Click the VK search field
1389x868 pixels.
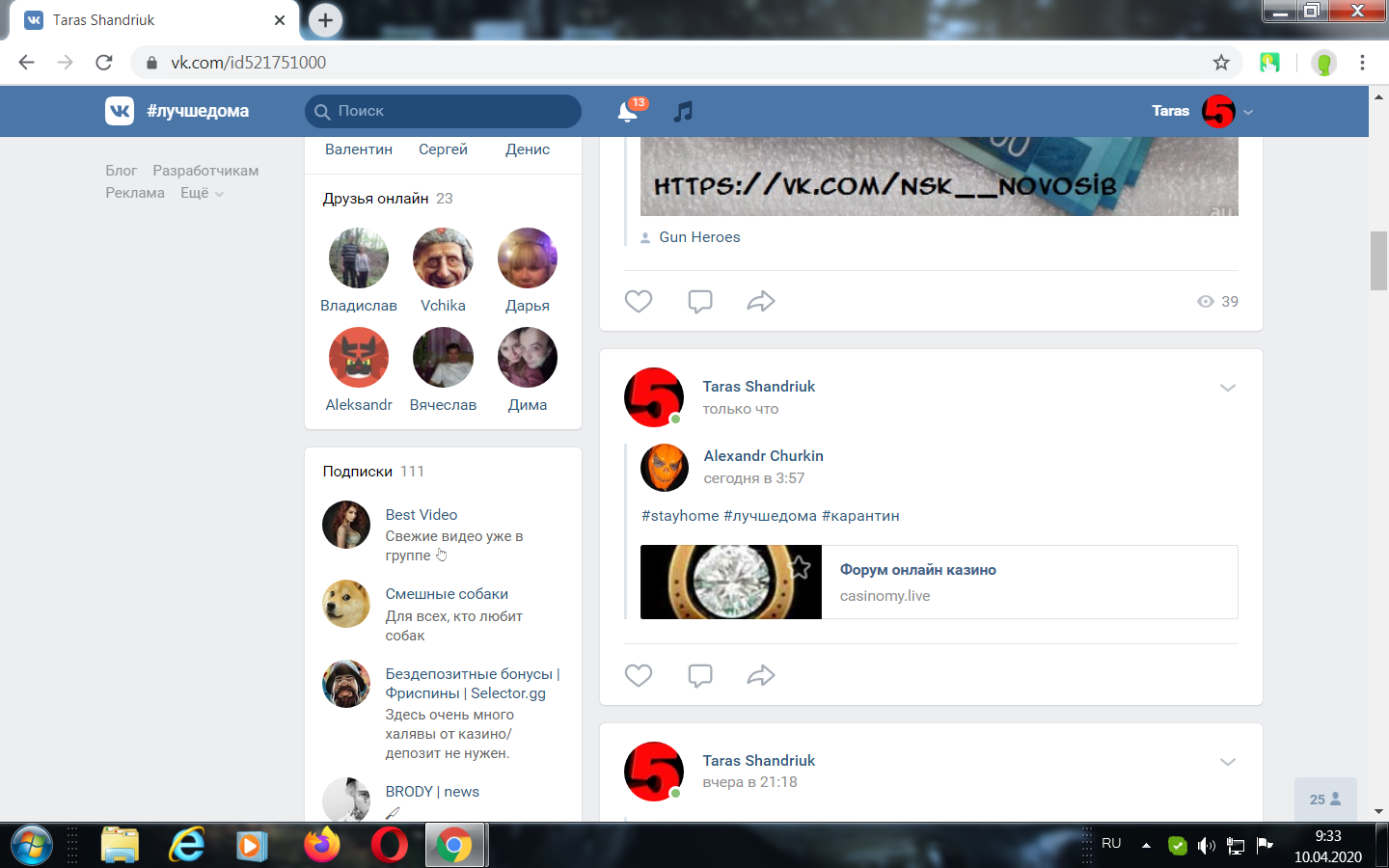coord(444,111)
